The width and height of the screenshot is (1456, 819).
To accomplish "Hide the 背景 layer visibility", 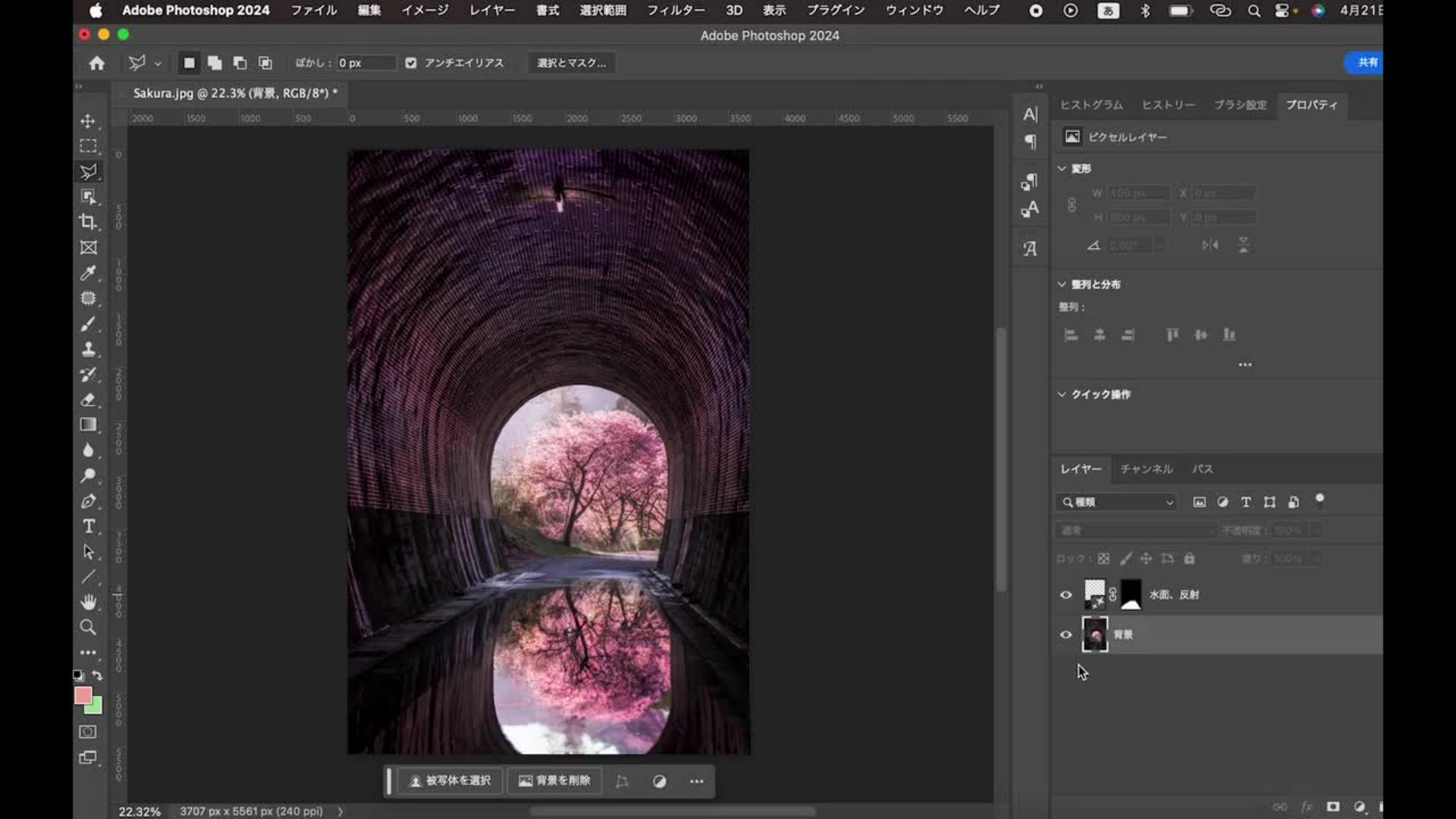I will (1065, 635).
